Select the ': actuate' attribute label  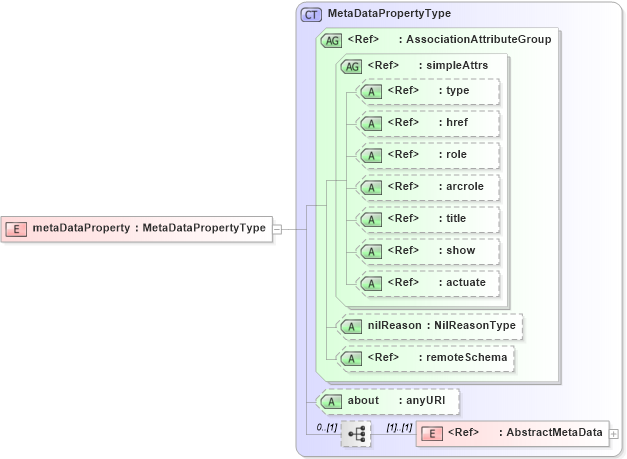click(x=462, y=282)
